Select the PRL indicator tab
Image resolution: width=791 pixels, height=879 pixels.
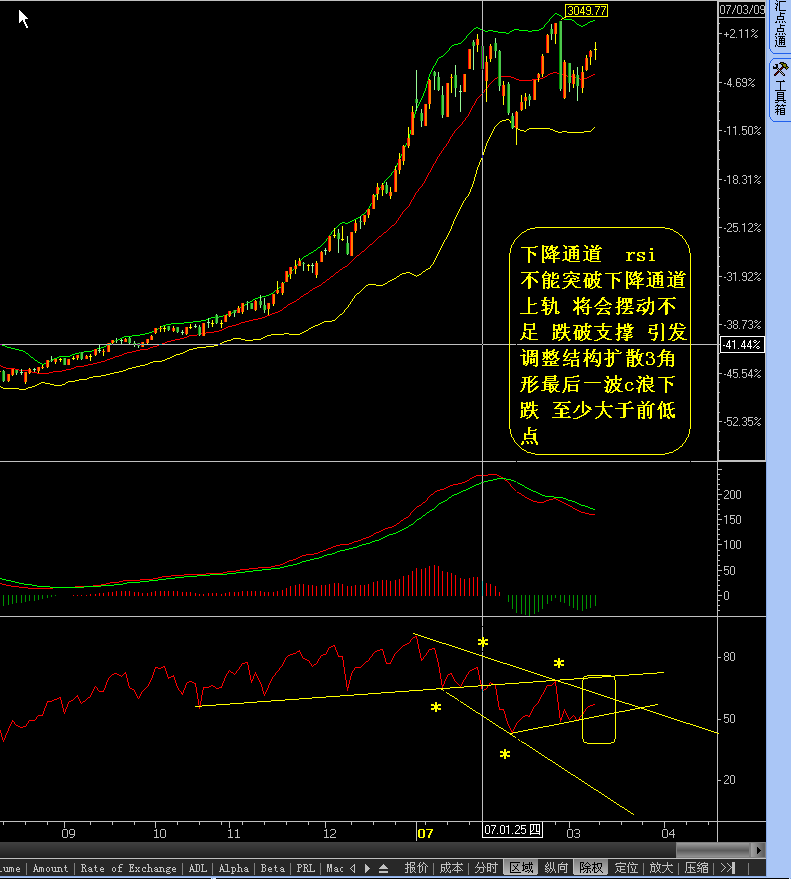(306, 868)
